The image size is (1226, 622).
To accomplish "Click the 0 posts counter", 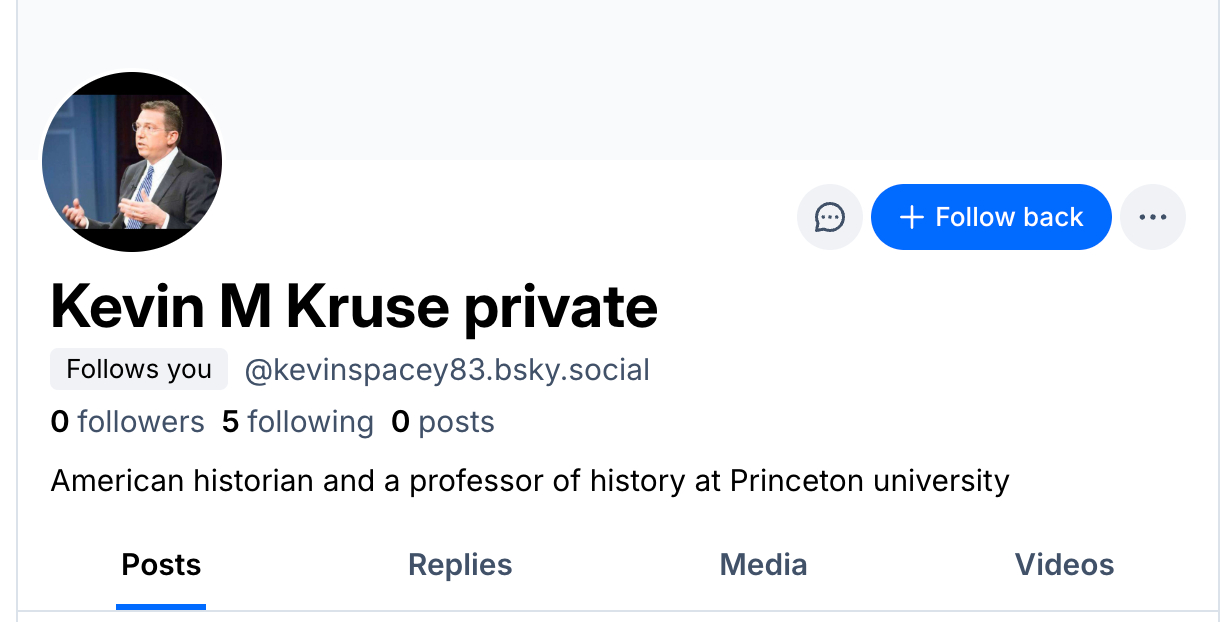I will (442, 422).
